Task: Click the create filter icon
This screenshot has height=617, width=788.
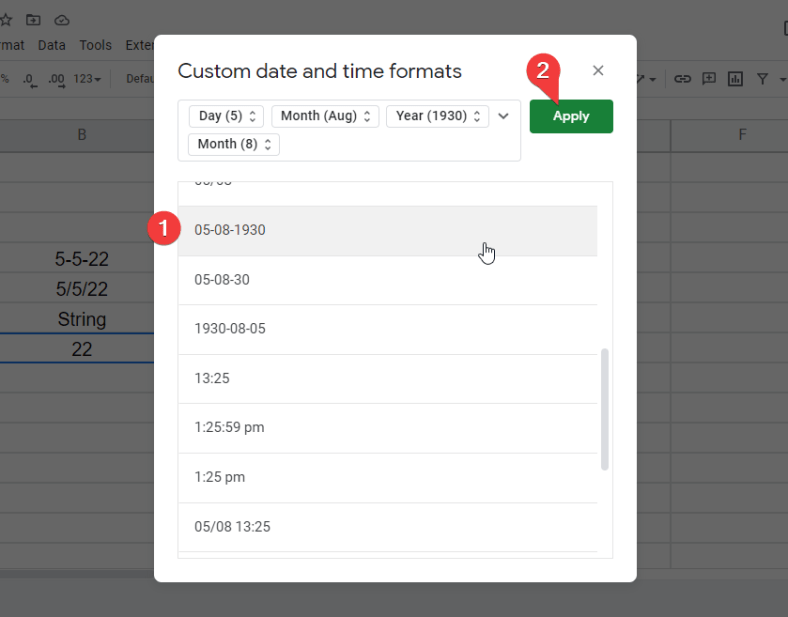Action: click(762, 79)
